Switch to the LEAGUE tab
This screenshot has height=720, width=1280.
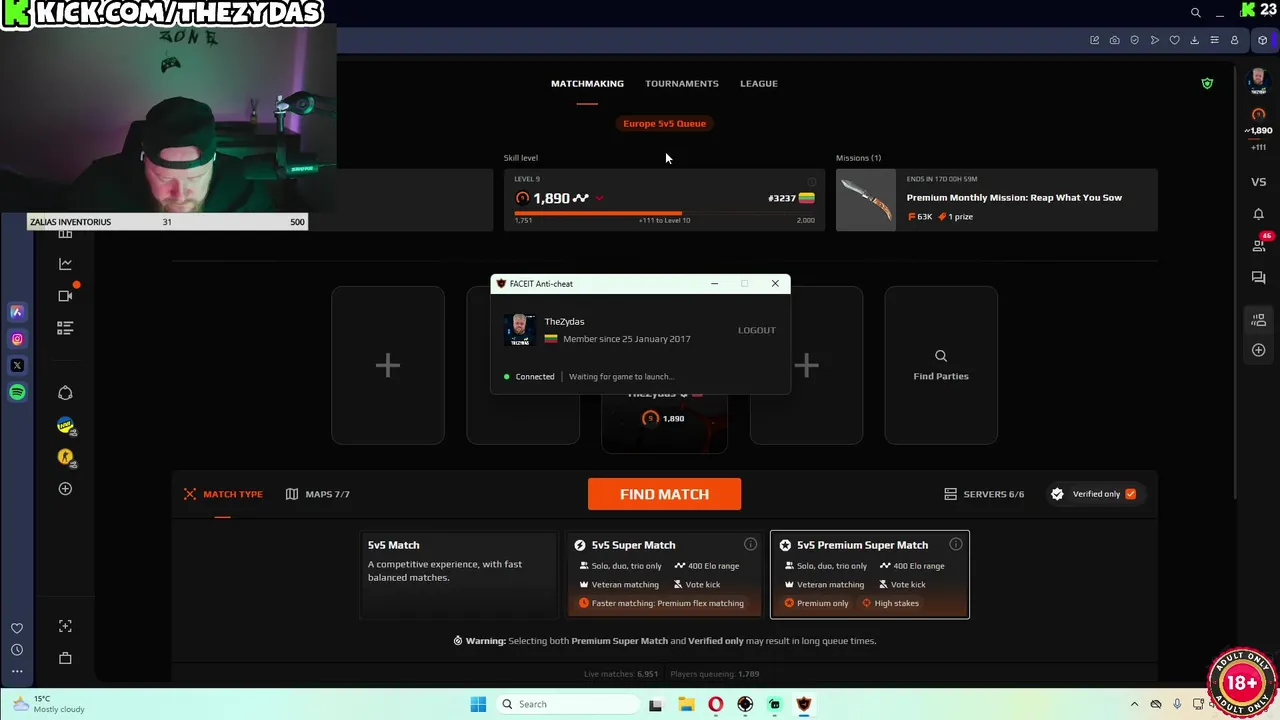coord(758,84)
